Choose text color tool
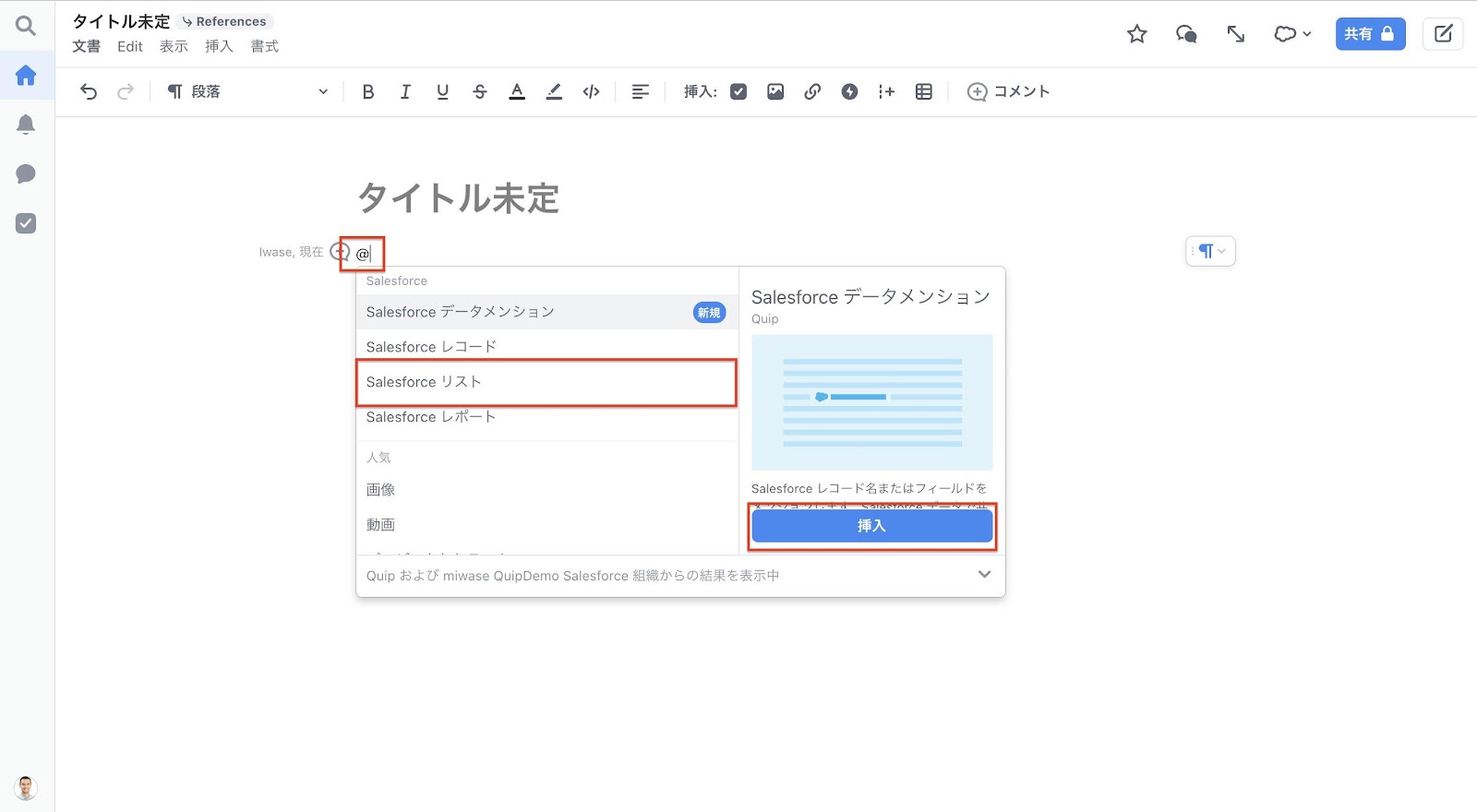Image resolution: width=1477 pixels, height=812 pixels. pos(517,91)
